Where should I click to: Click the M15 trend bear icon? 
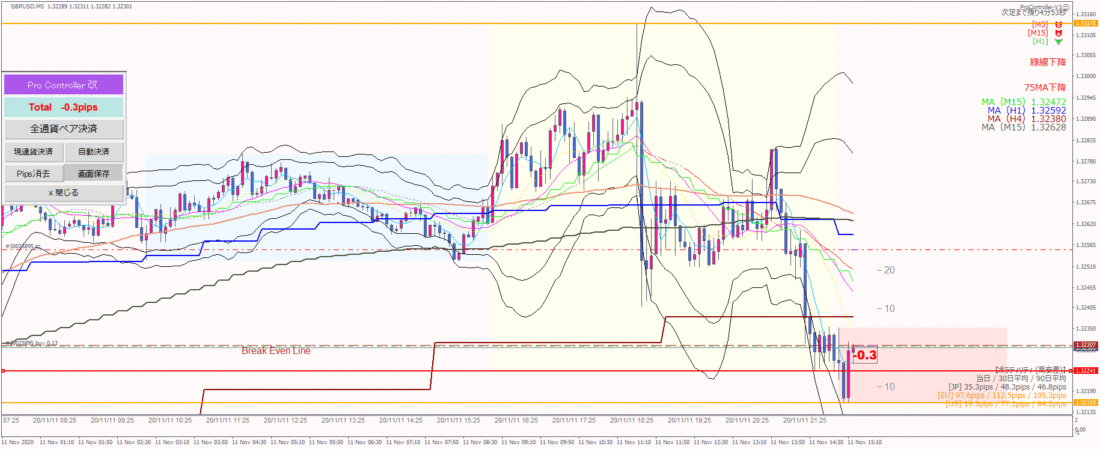click(1058, 32)
